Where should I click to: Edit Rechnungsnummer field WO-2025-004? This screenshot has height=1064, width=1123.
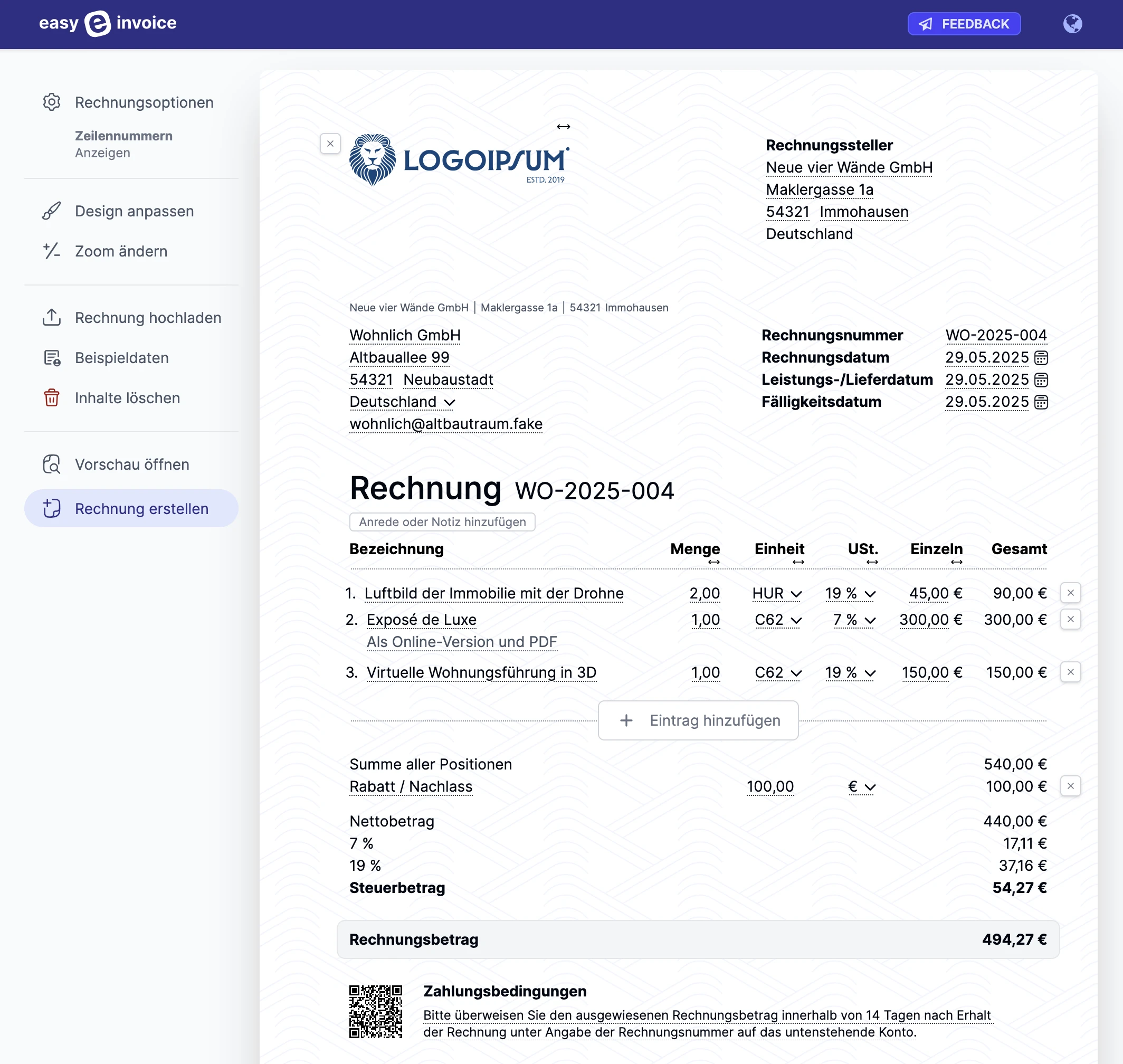995,335
